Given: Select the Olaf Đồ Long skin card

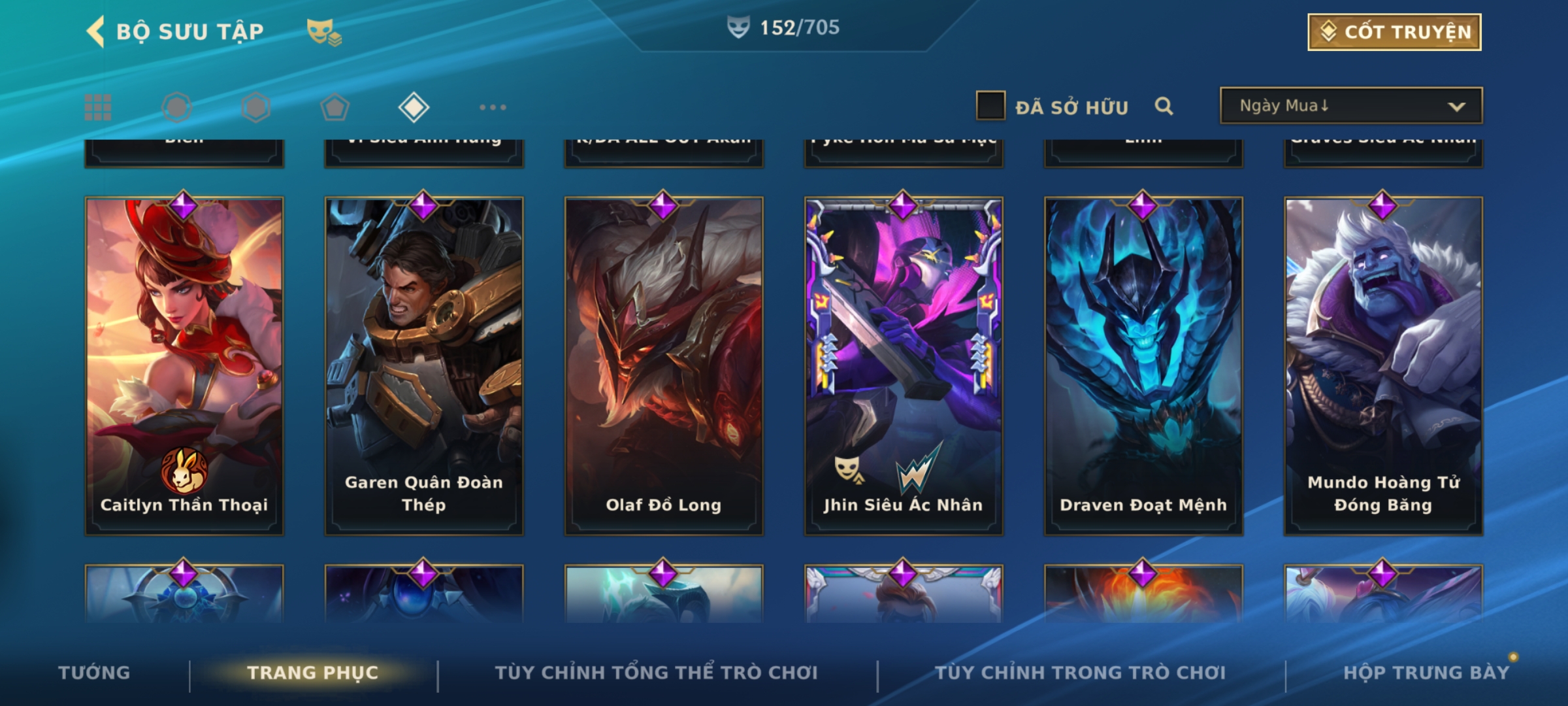Looking at the screenshot, I should (x=664, y=366).
